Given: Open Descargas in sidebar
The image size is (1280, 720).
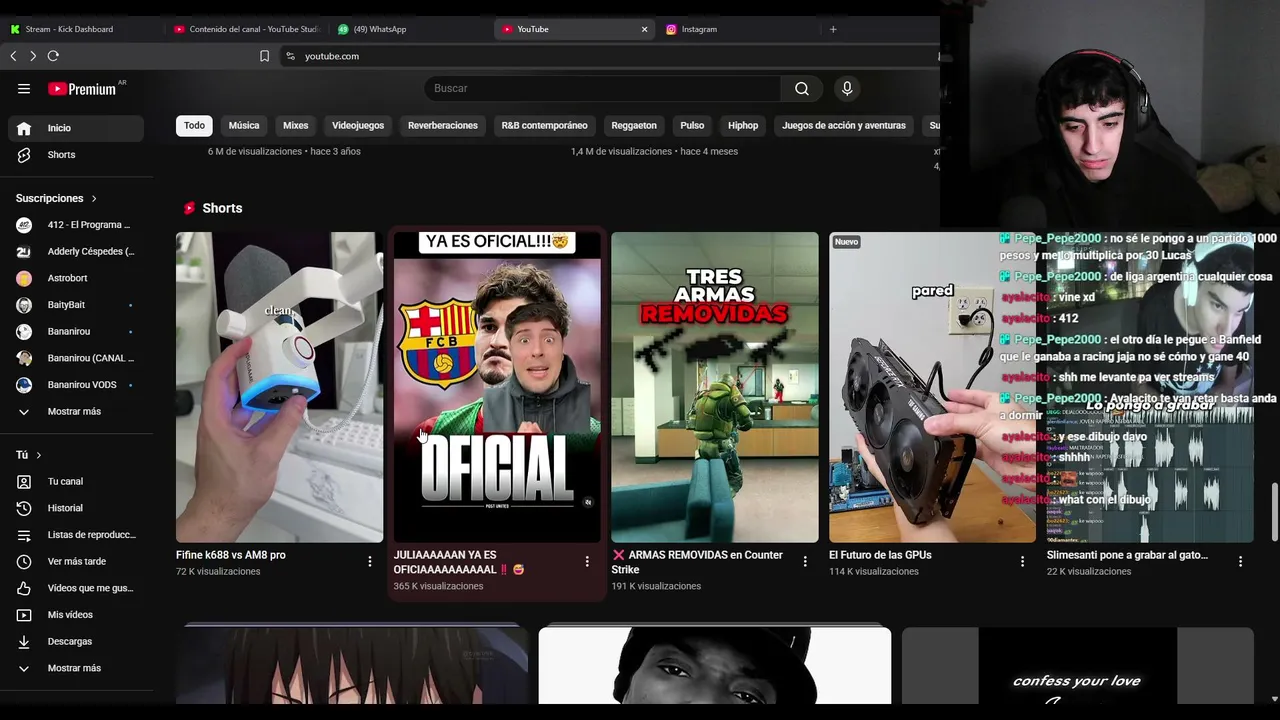Looking at the screenshot, I should point(76,641).
